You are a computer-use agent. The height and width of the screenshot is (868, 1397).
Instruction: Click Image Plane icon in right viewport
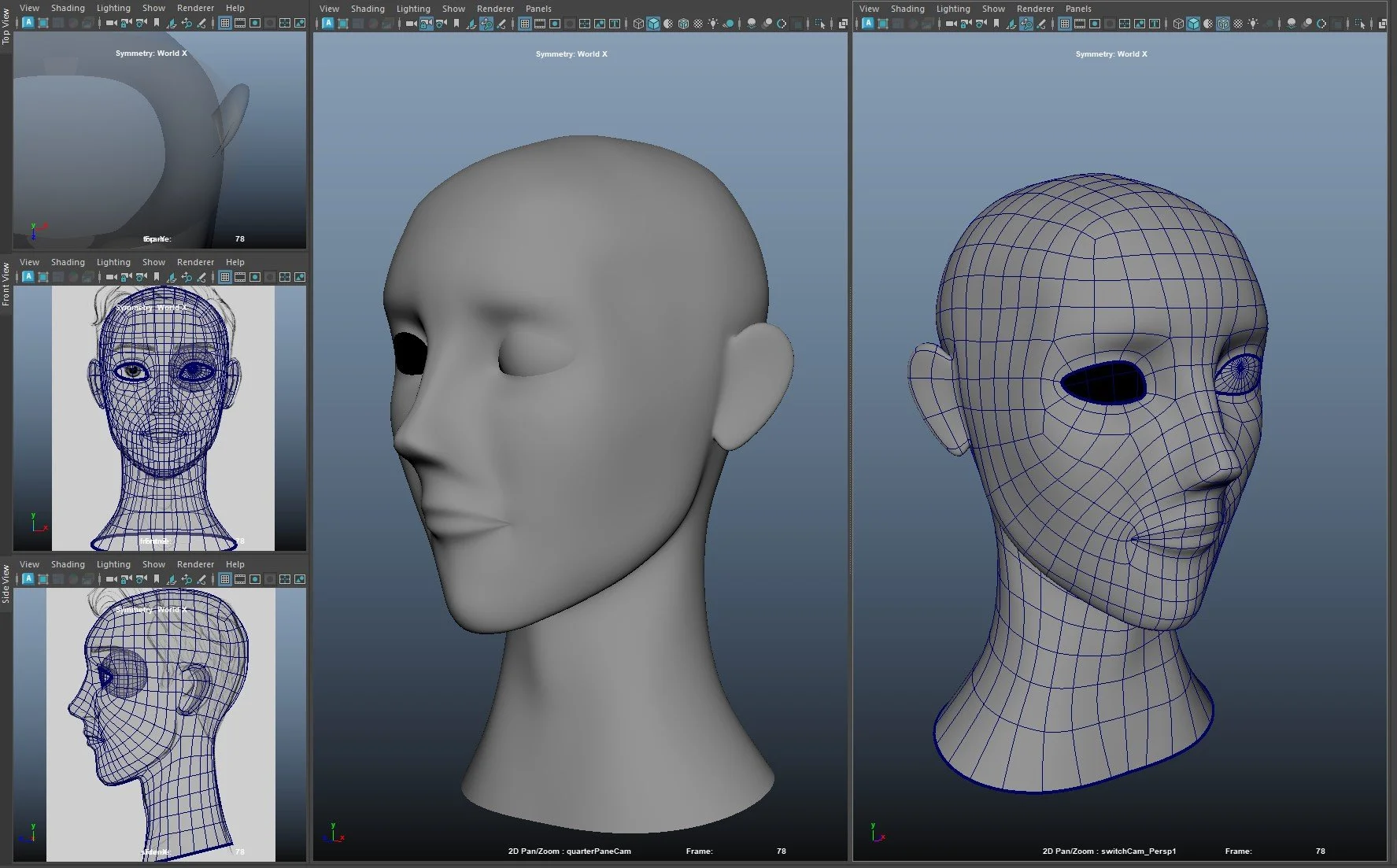click(x=1011, y=24)
